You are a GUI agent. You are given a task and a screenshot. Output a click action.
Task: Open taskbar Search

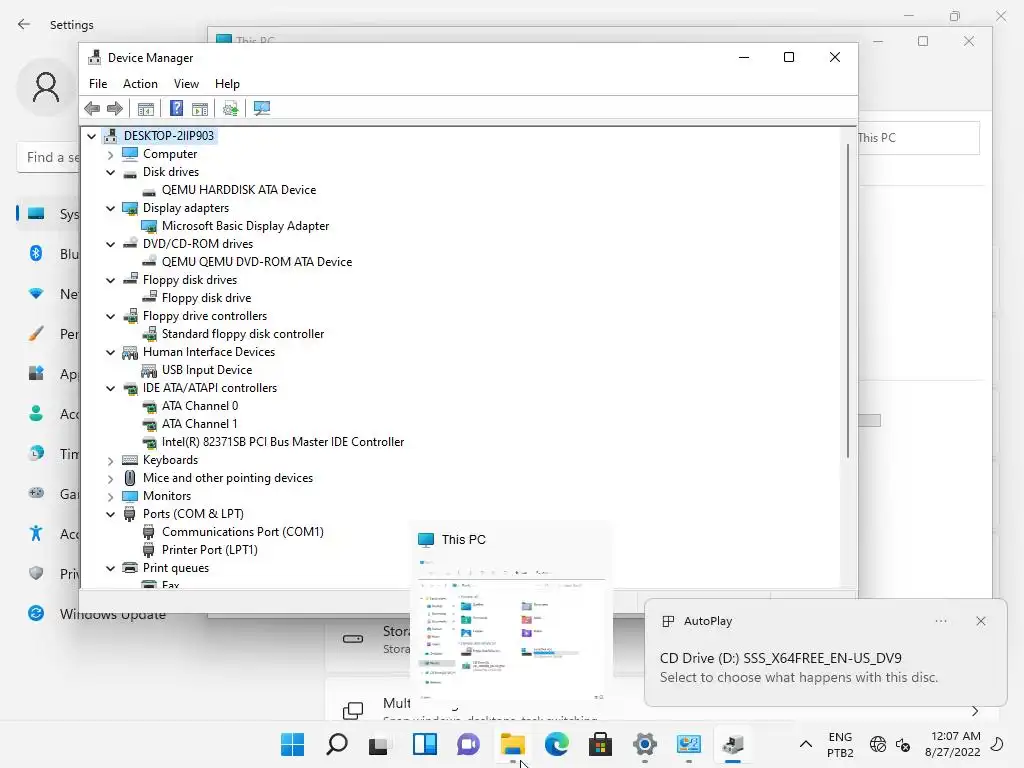pos(336,744)
